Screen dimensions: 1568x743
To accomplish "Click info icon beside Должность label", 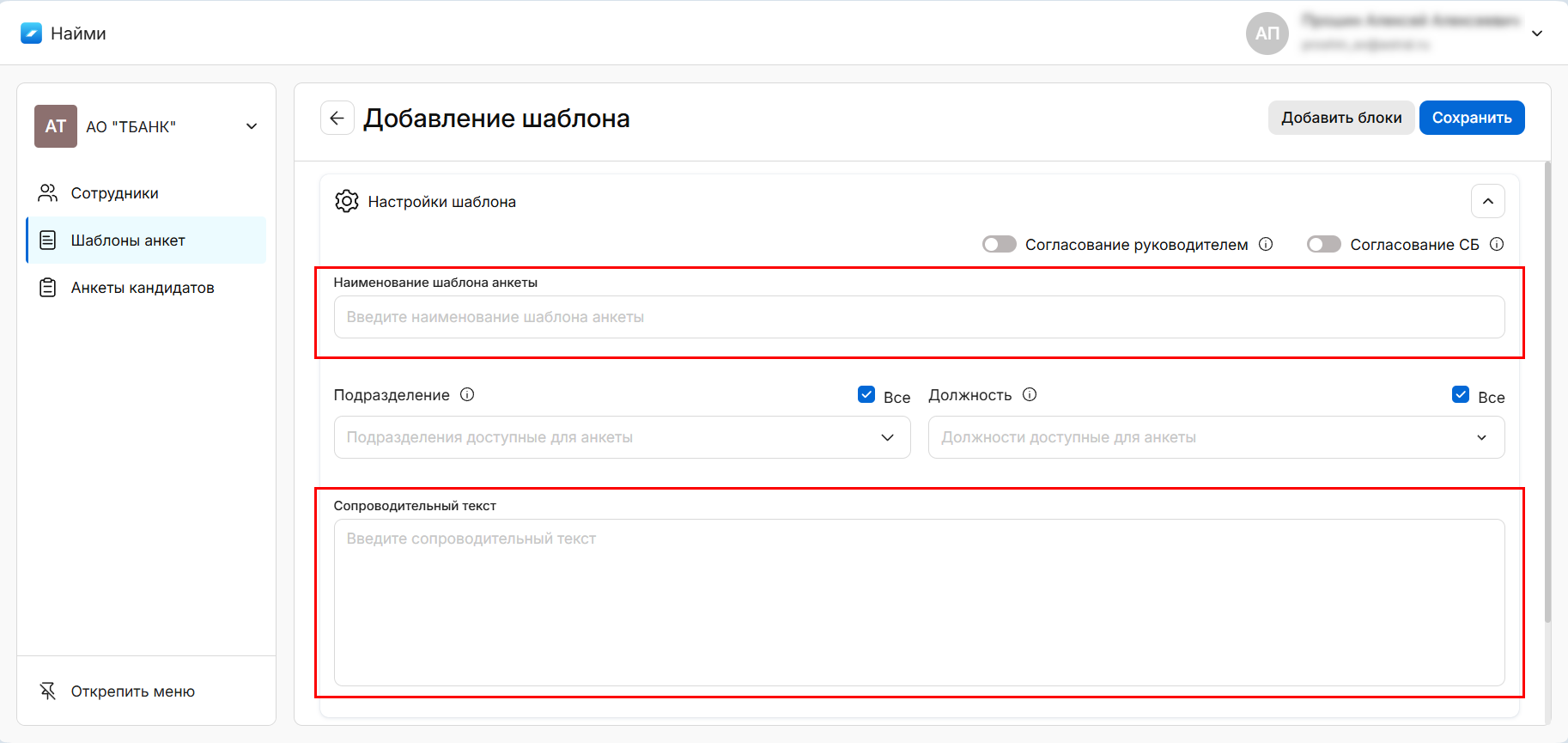I will (1030, 394).
